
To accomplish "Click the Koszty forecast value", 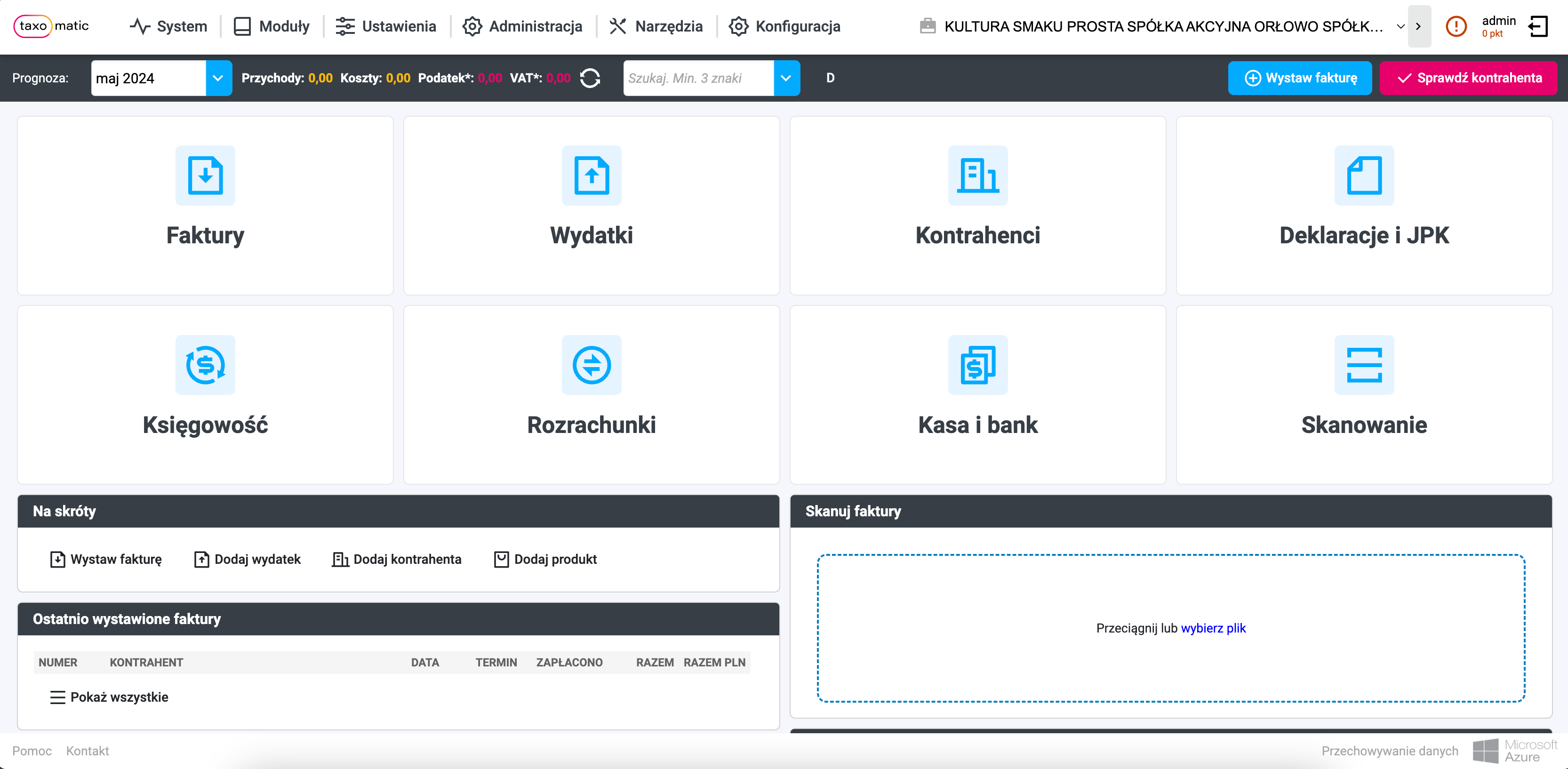I will (x=398, y=78).
